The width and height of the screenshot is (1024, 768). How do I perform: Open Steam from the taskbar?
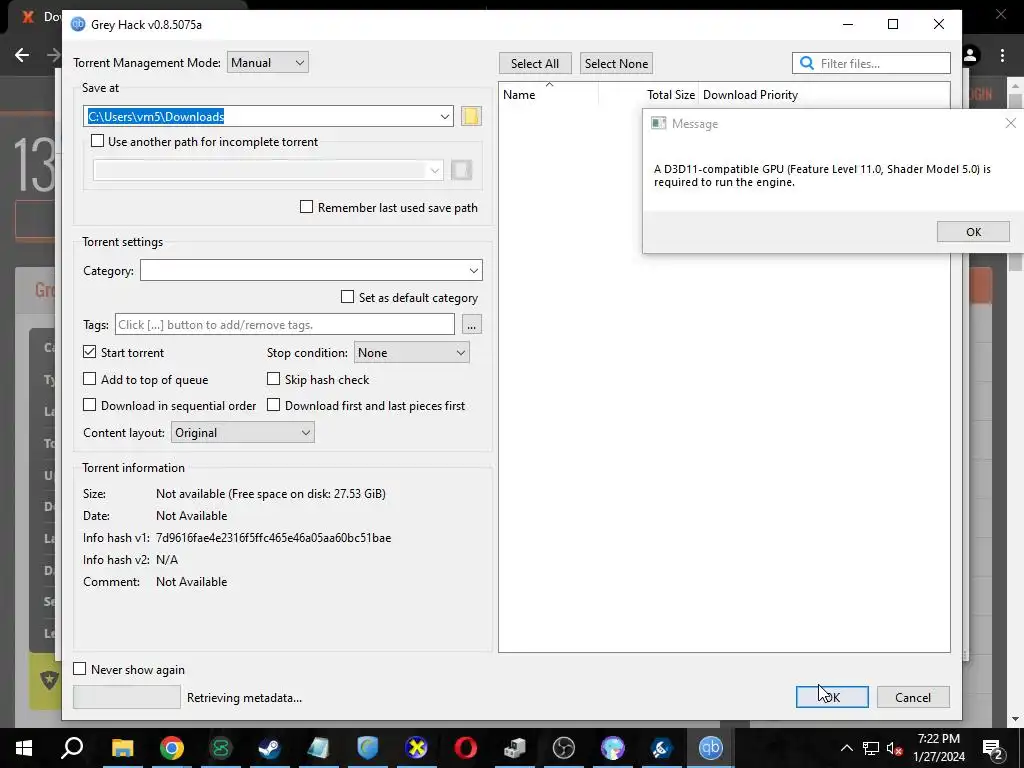269,748
